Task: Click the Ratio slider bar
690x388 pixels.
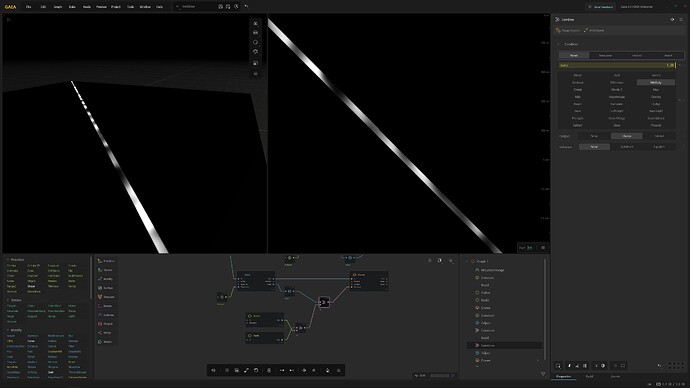Action: [x=617, y=65]
